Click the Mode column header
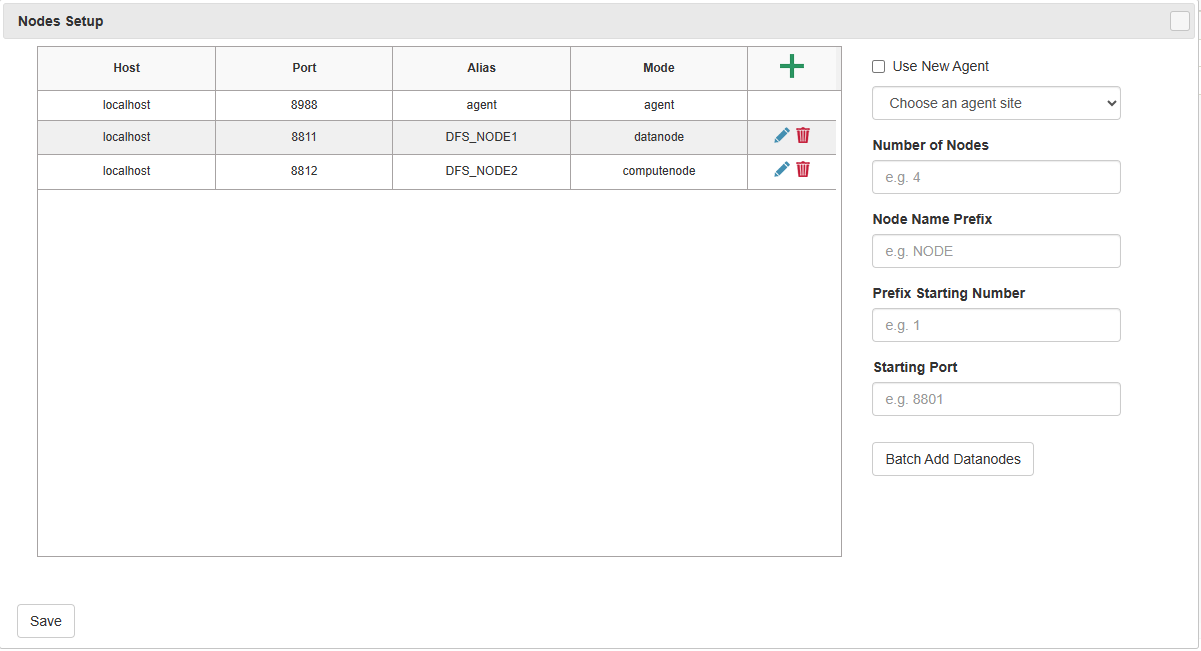1201x651 pixels. (x=659, y=68)
